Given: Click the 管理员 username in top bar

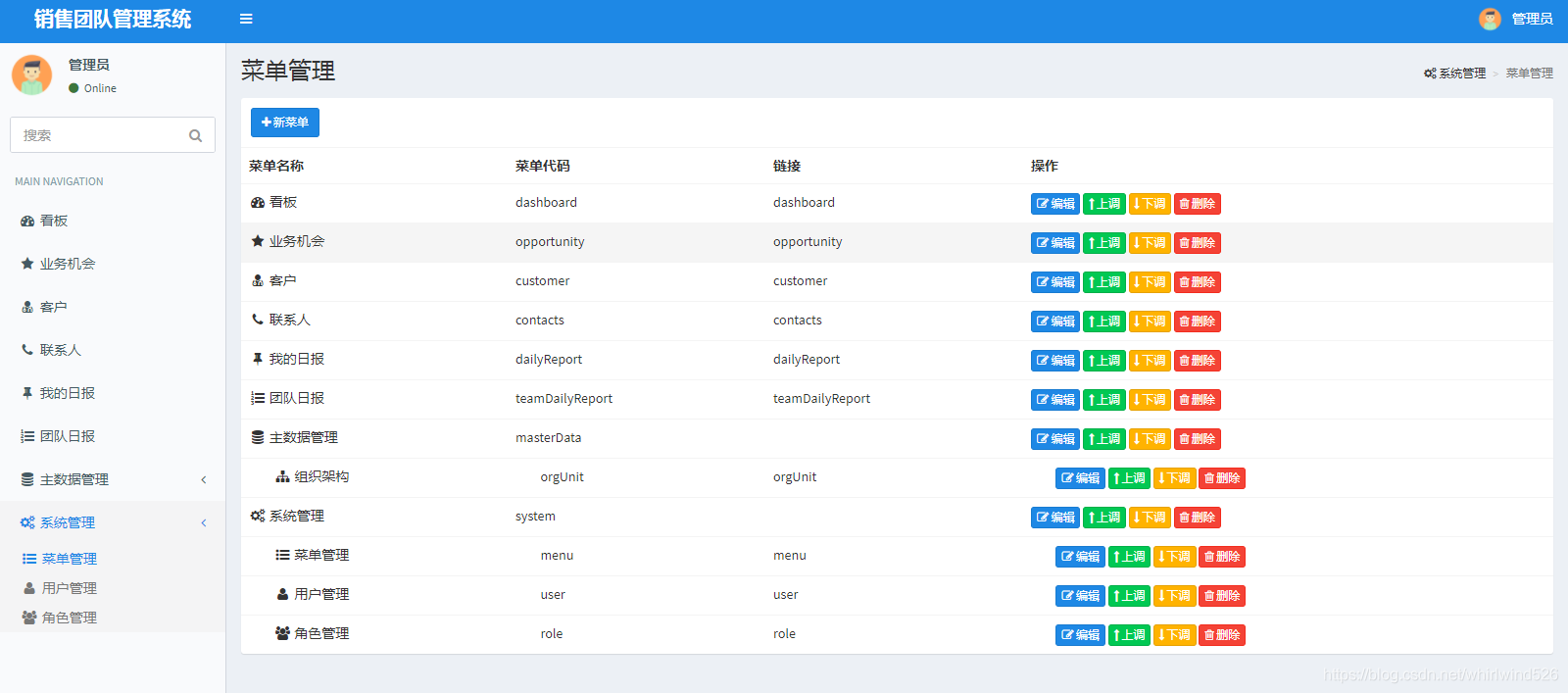Looking at the screenshot, I should 1532,19.
